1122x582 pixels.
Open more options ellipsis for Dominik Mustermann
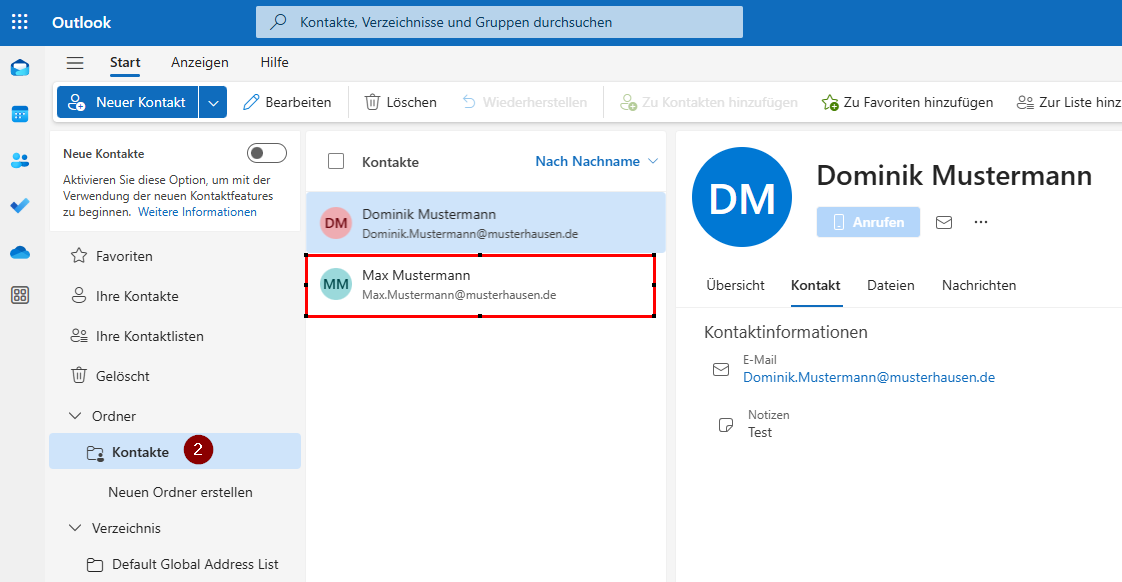click(x=981, y=222)
